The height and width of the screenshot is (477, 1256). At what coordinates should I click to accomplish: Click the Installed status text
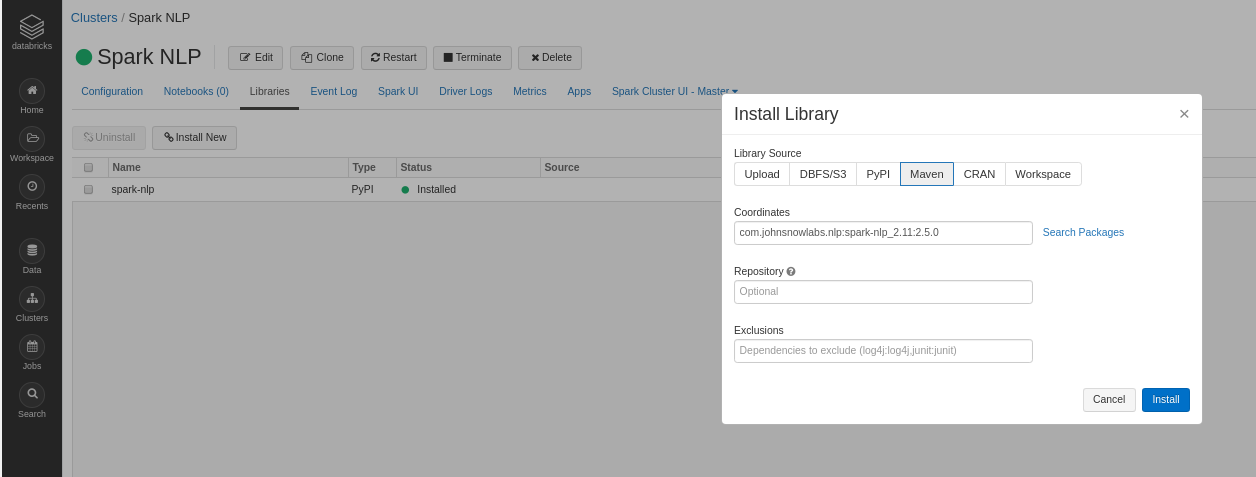(x=436, y=189)
